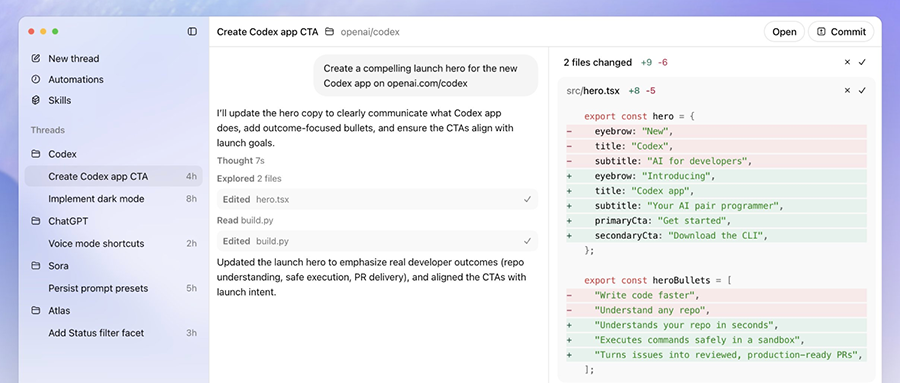Expand the Thought 7s section
Image resolution: width=900 pixels, height=383 pixels.
pos(240,161)
